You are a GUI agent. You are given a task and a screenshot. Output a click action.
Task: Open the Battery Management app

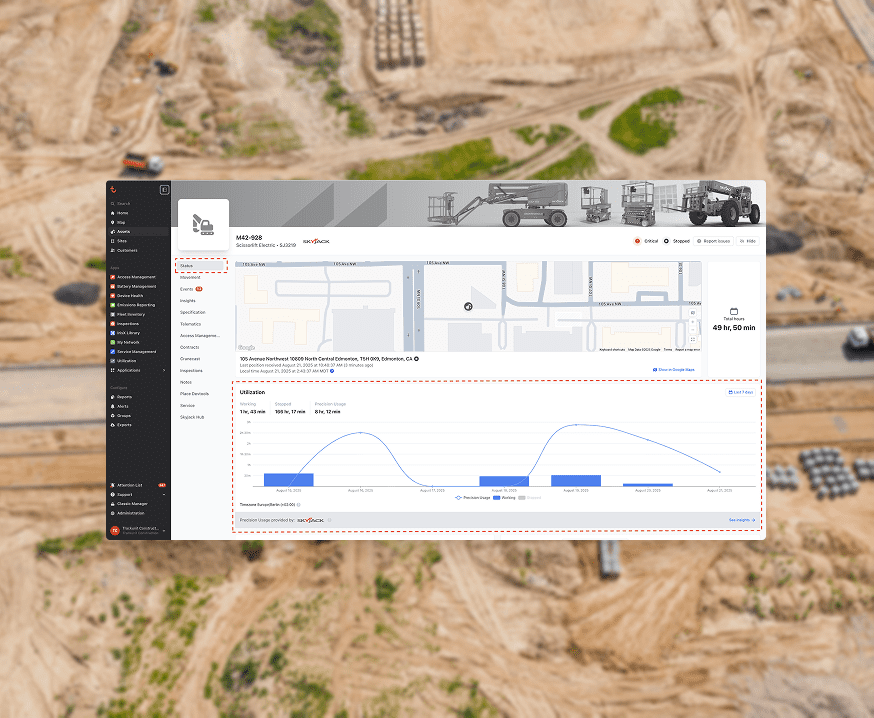point(133,287)
